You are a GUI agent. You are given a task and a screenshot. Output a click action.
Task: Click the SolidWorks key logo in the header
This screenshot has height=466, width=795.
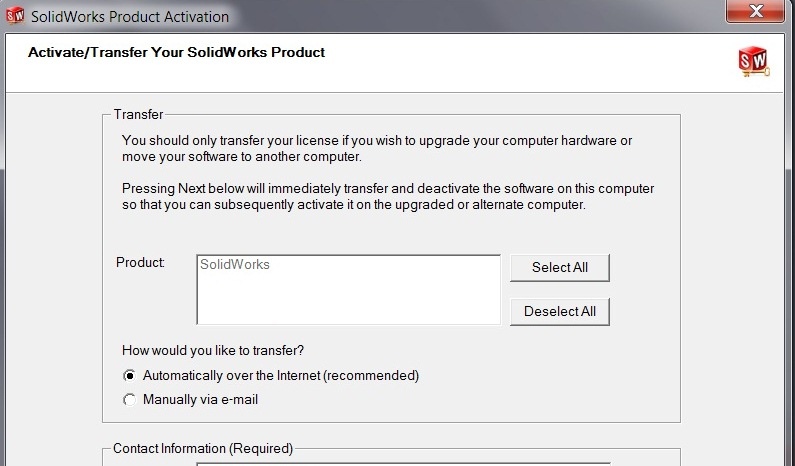tap(753, 62)
